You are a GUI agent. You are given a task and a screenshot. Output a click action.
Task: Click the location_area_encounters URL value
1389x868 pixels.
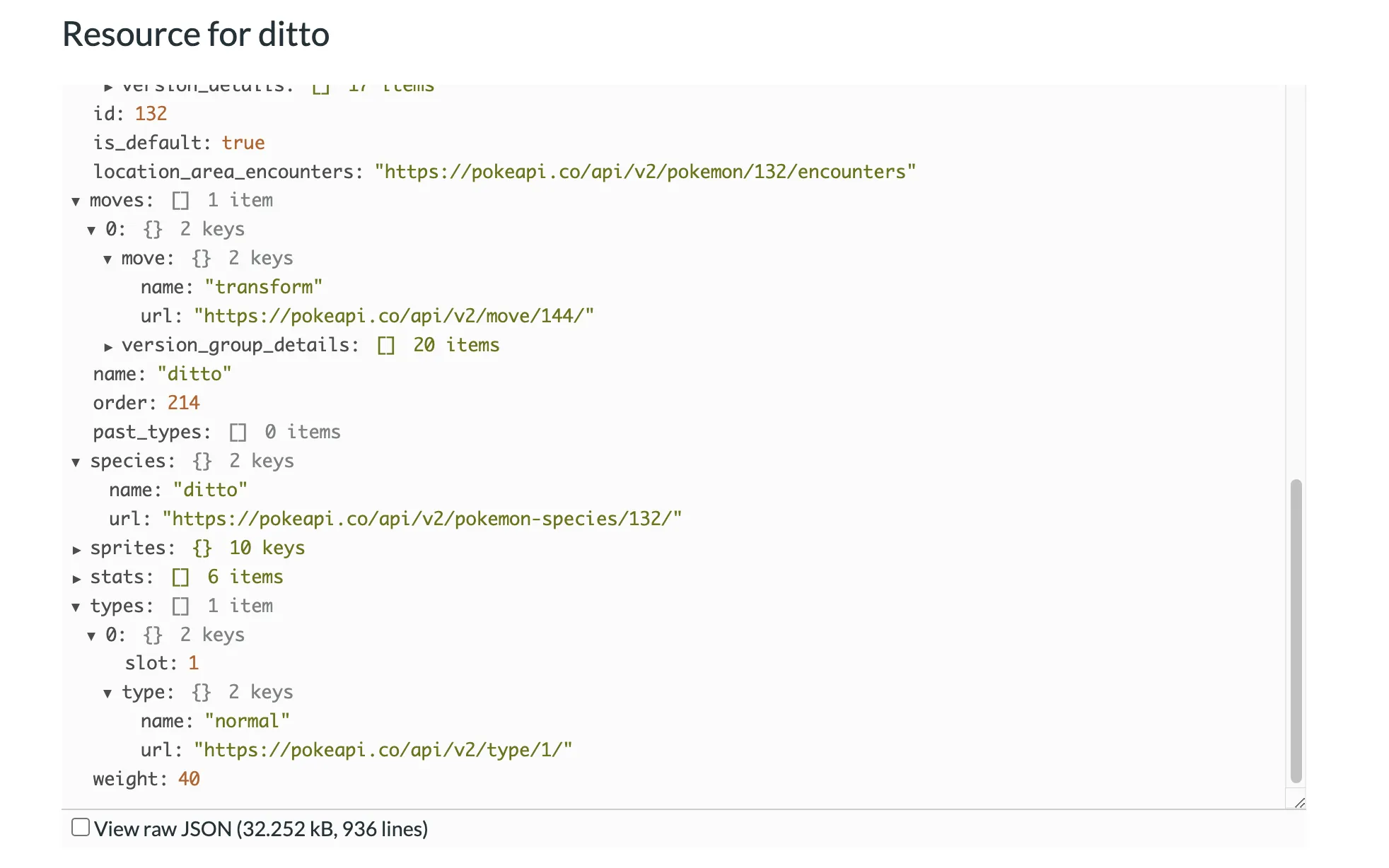pyautogui.click(x=646, y=172)
